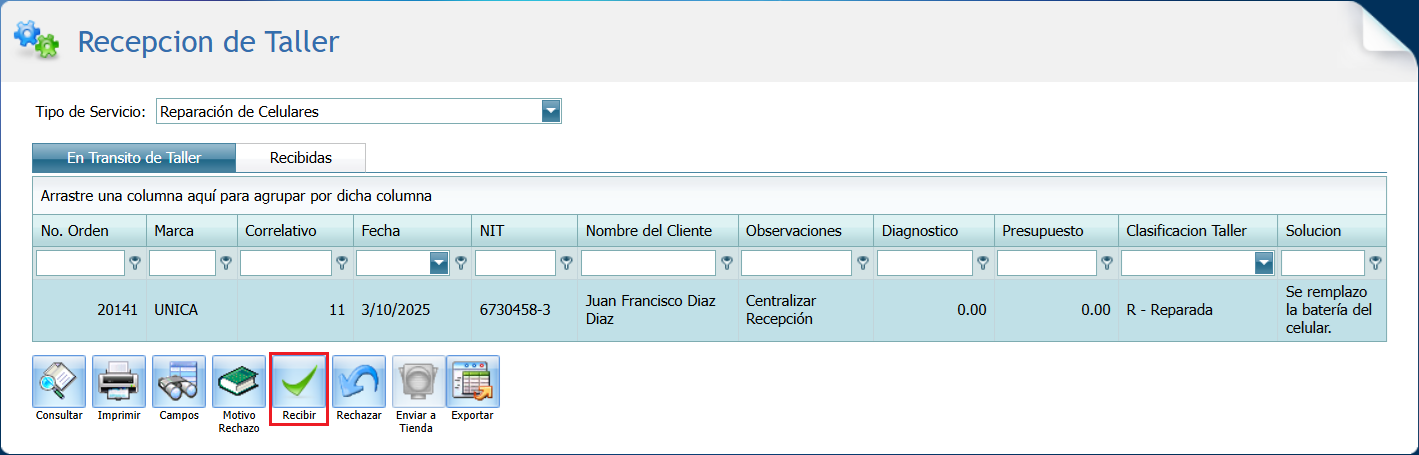Sort by Nombre del Cliente column header
The height and width of the screenshot is (455, 1419).
pyautogui.click(x=658, y=230)
